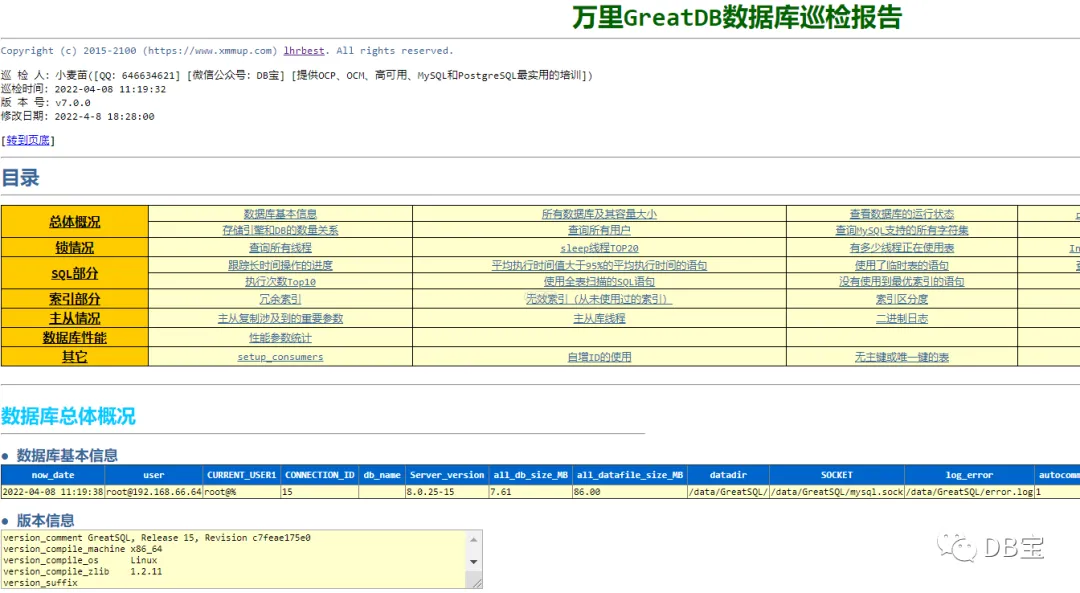Open the 查询所有线程 link
1080x593 pixels.
280,248
